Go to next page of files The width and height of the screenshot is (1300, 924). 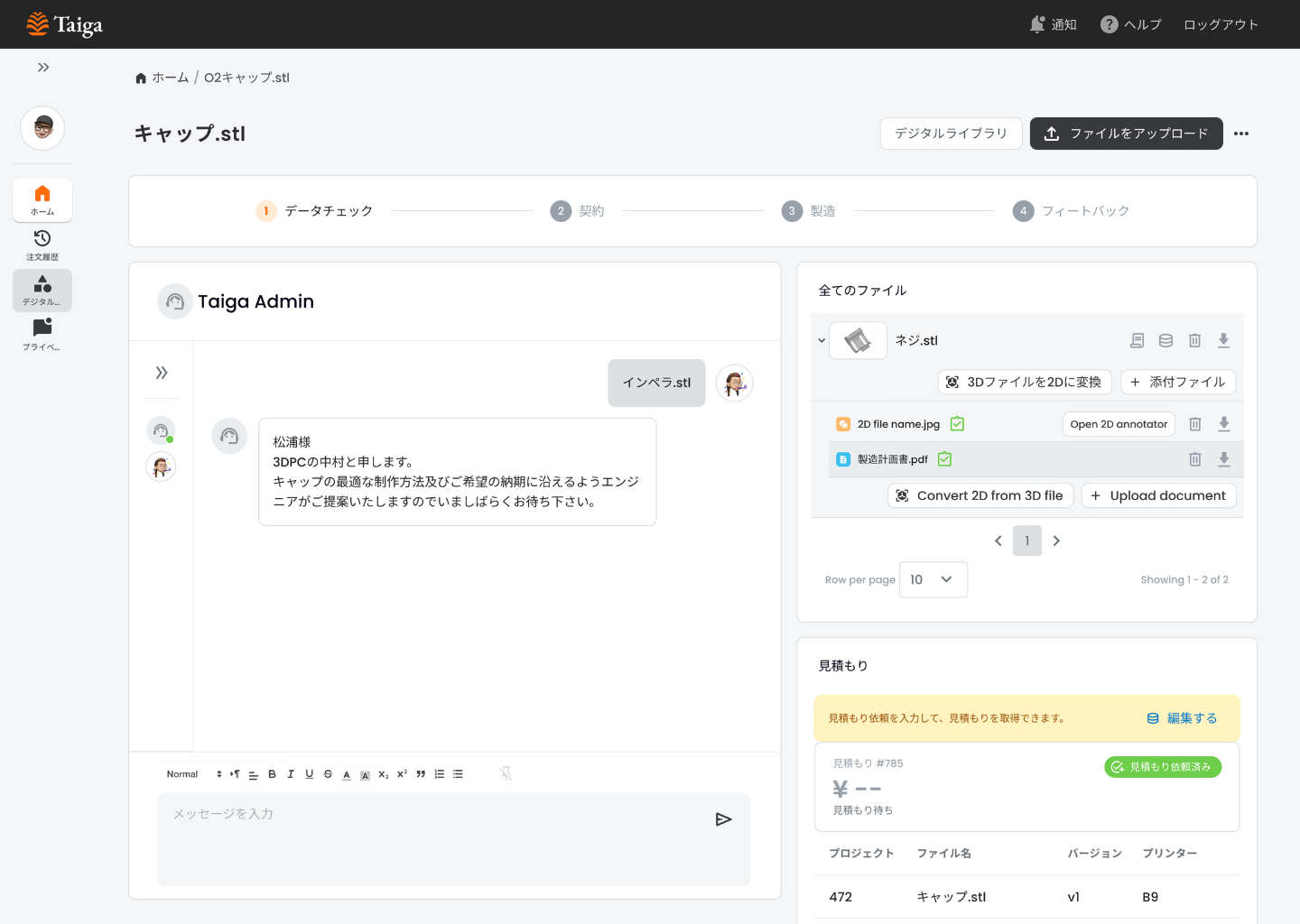1056,541
